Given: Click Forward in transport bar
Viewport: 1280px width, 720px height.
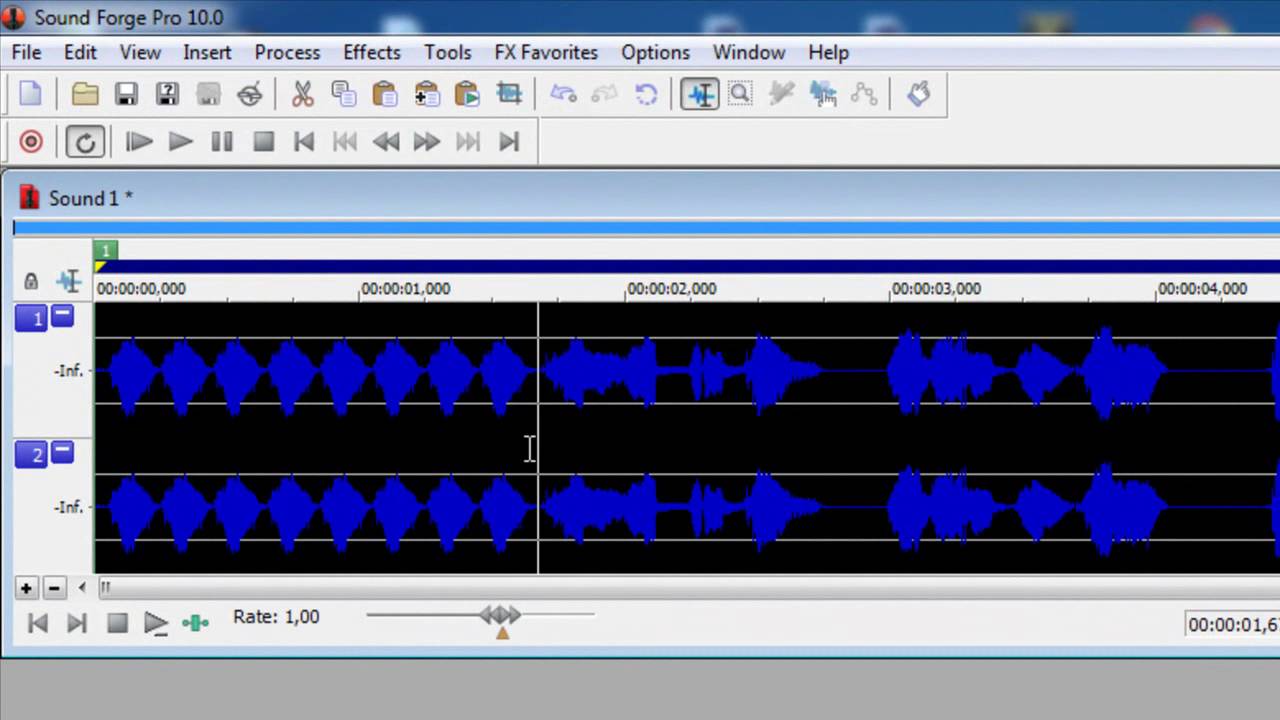Looking at the screenshot, I should pyautogui.click(x=427, y=142).
